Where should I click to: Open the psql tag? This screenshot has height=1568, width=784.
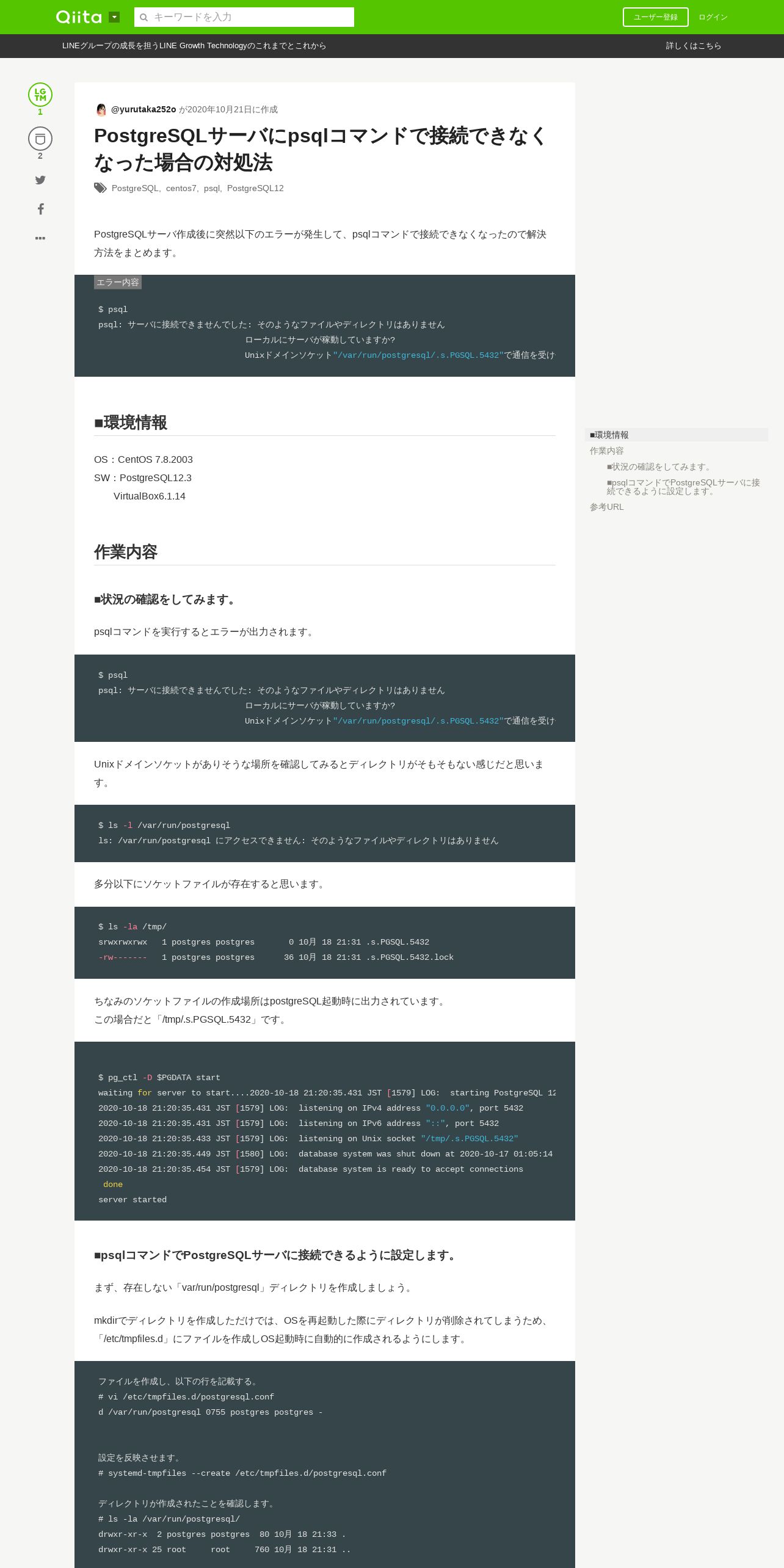[x=211, y=188]
